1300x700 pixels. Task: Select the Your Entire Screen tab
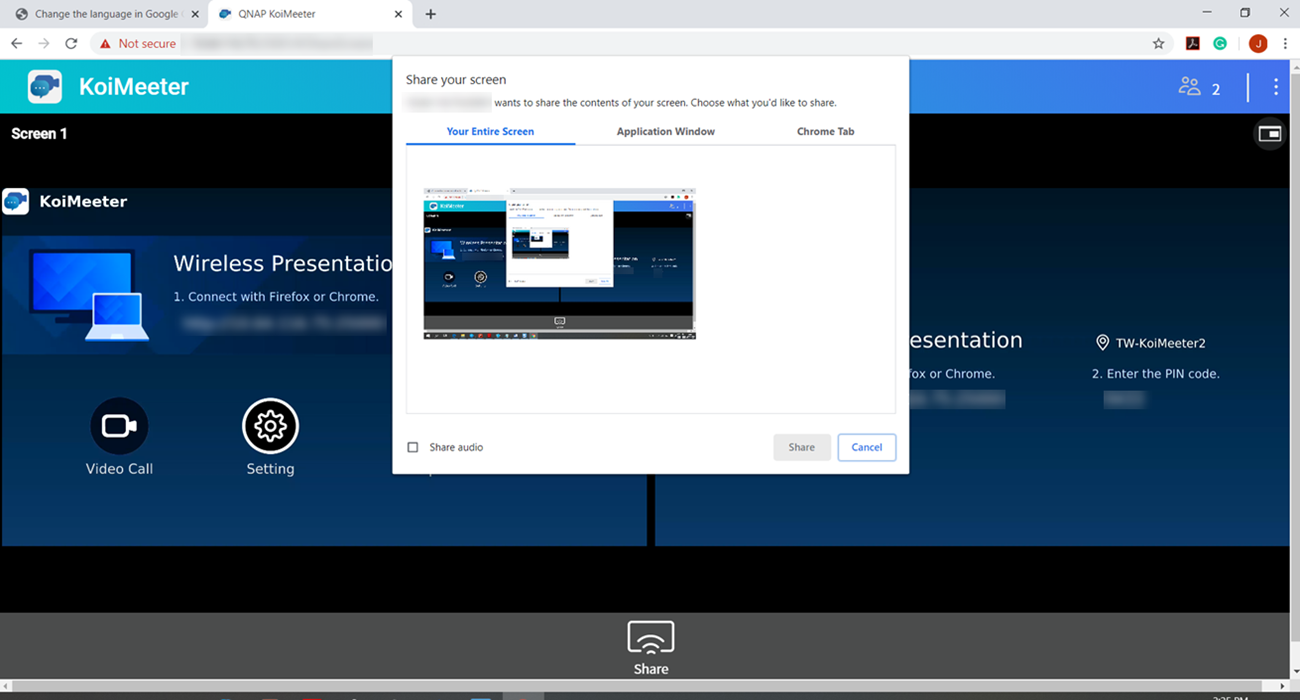point(490,131)
